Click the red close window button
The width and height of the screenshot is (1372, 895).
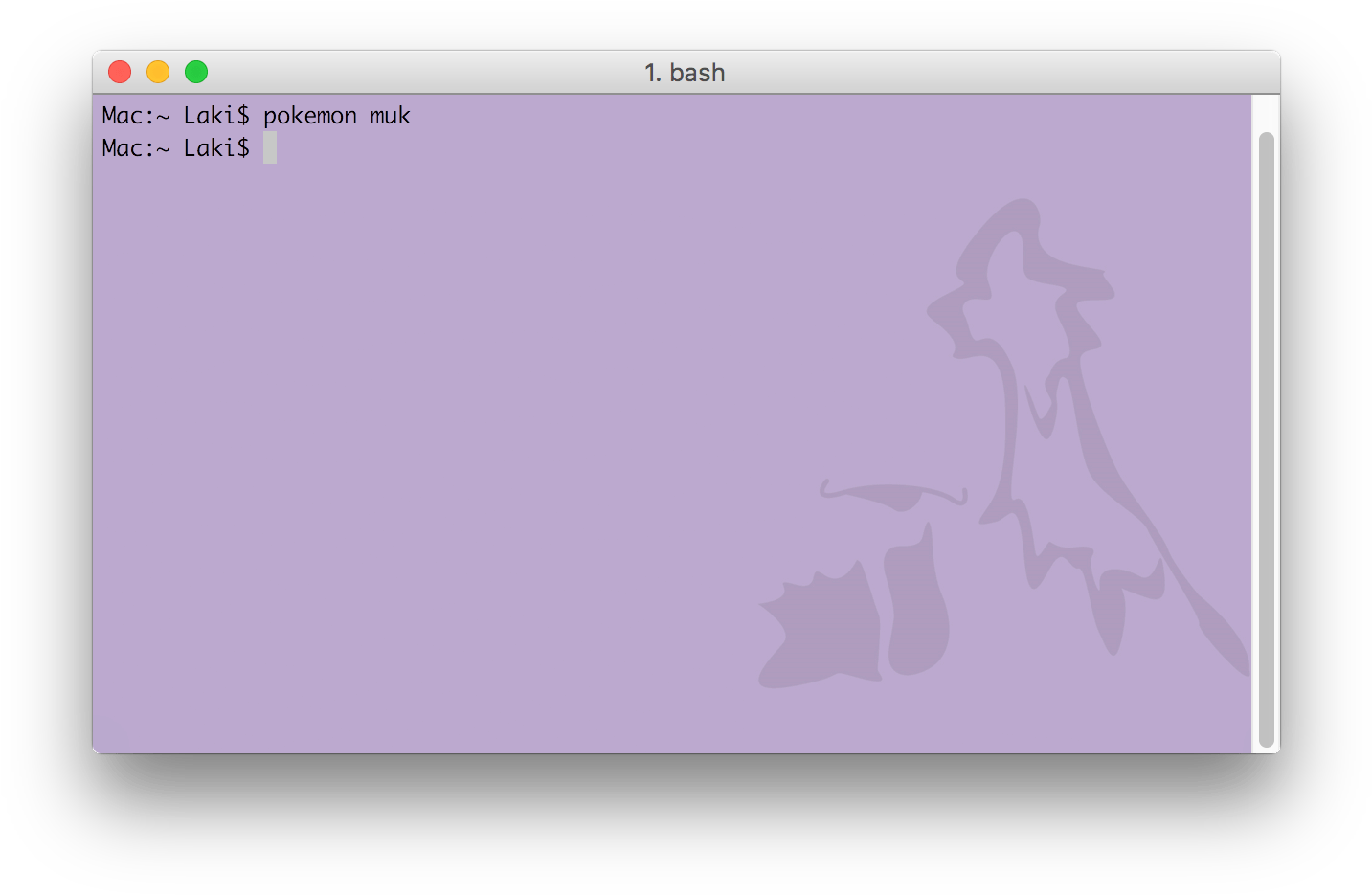pyautogui.click(x=120, y=72)
